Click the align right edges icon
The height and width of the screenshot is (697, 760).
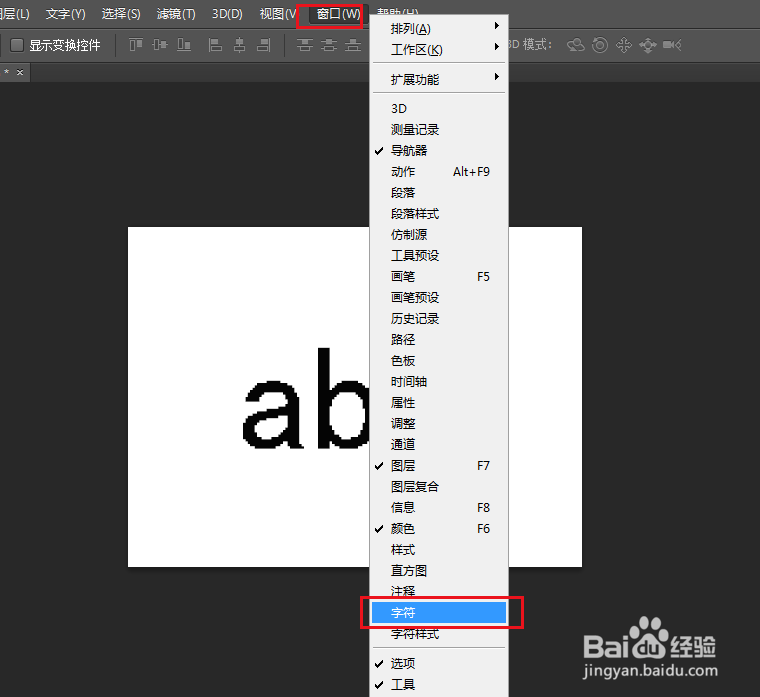[263, 45]
